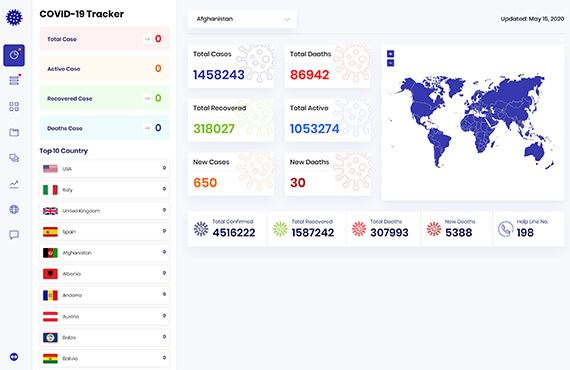Zoom in on the world map
Viewport: 570px width, 370px height.
[390, 54]
